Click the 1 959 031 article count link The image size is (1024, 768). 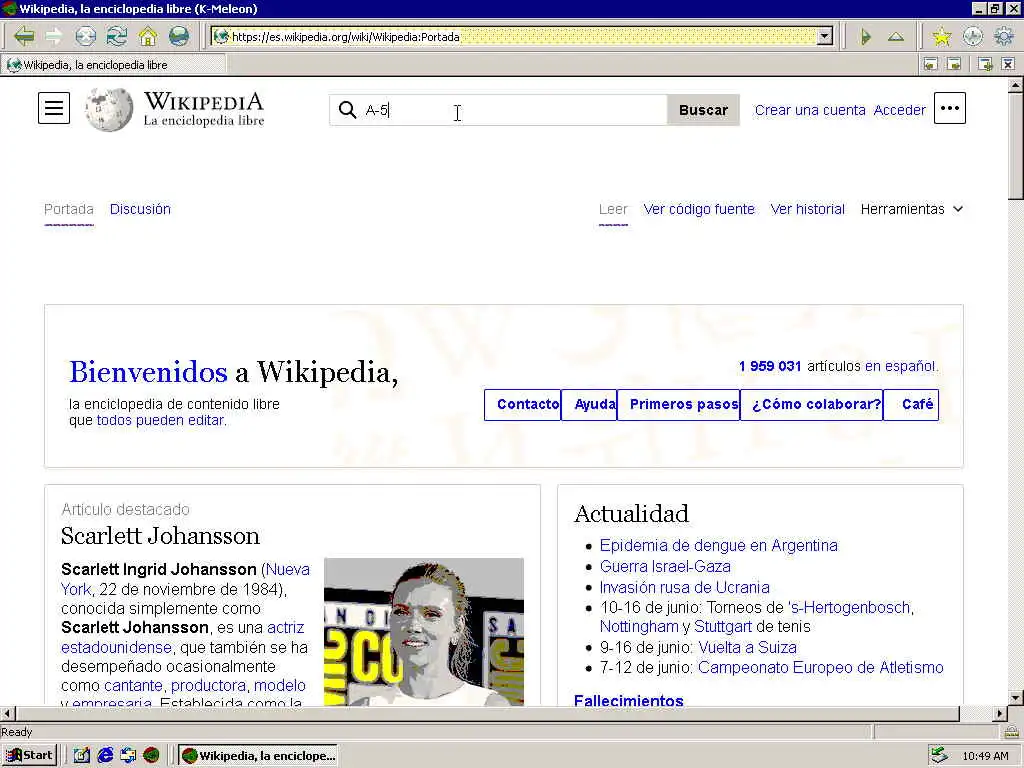click(x=769, y=366)
